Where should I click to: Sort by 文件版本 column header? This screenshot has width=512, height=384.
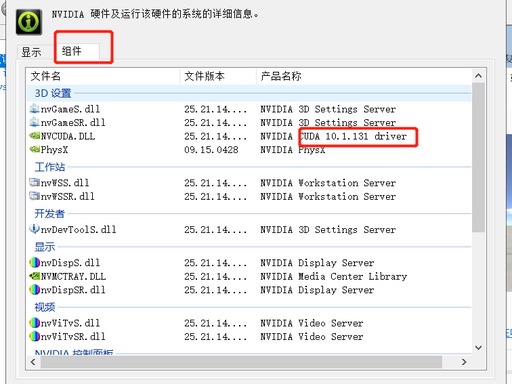click(218, 76)
